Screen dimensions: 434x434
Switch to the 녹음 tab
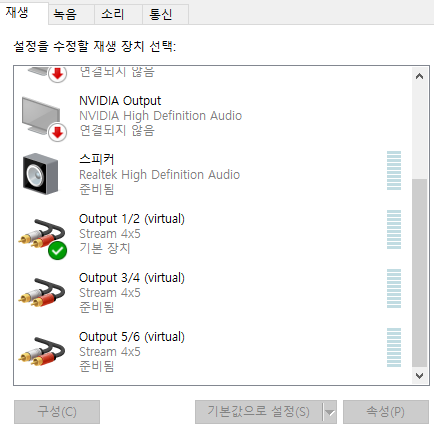pyautogui.click(x=65, y=14)
